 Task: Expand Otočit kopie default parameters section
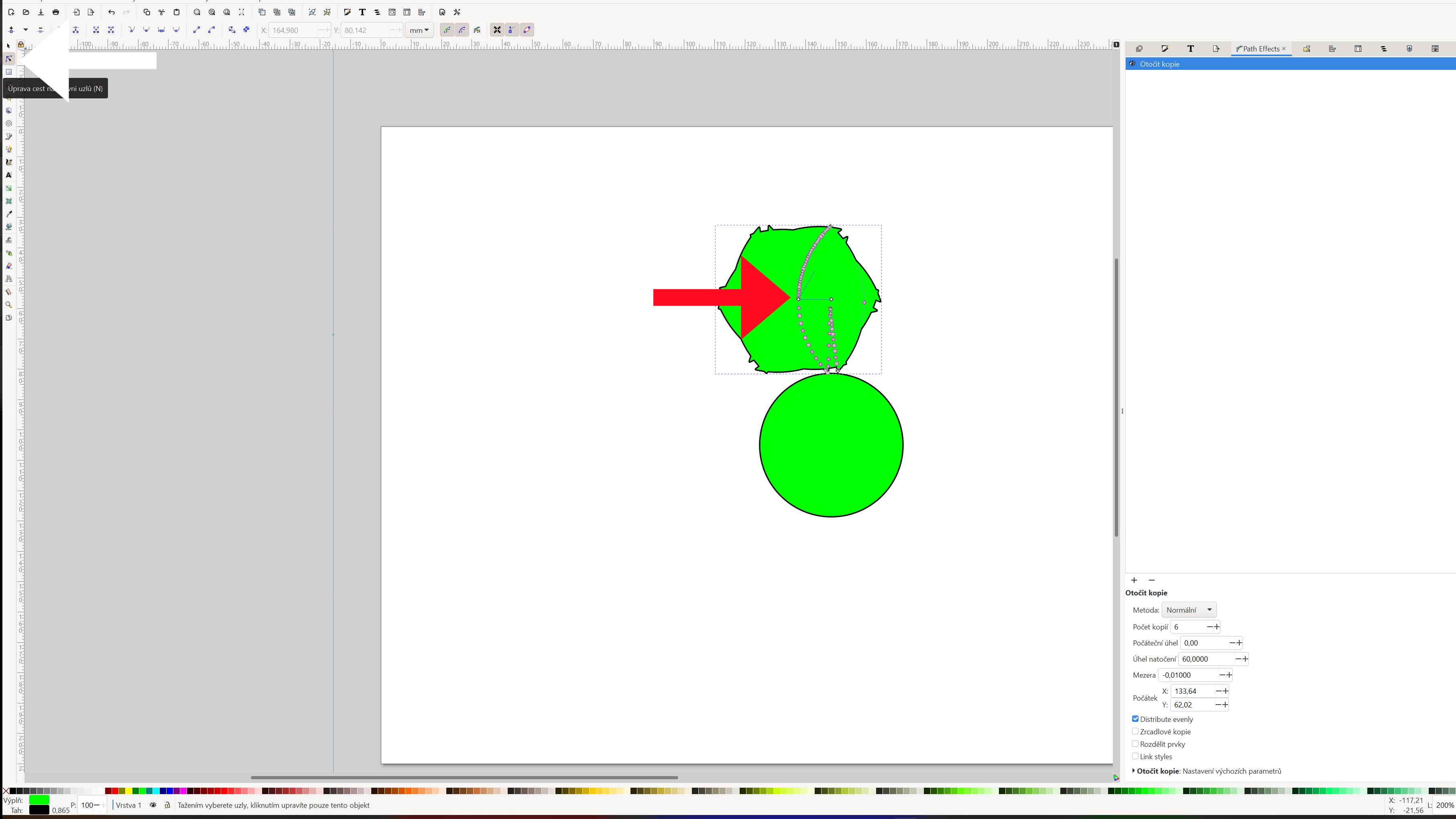point(1133,771)
